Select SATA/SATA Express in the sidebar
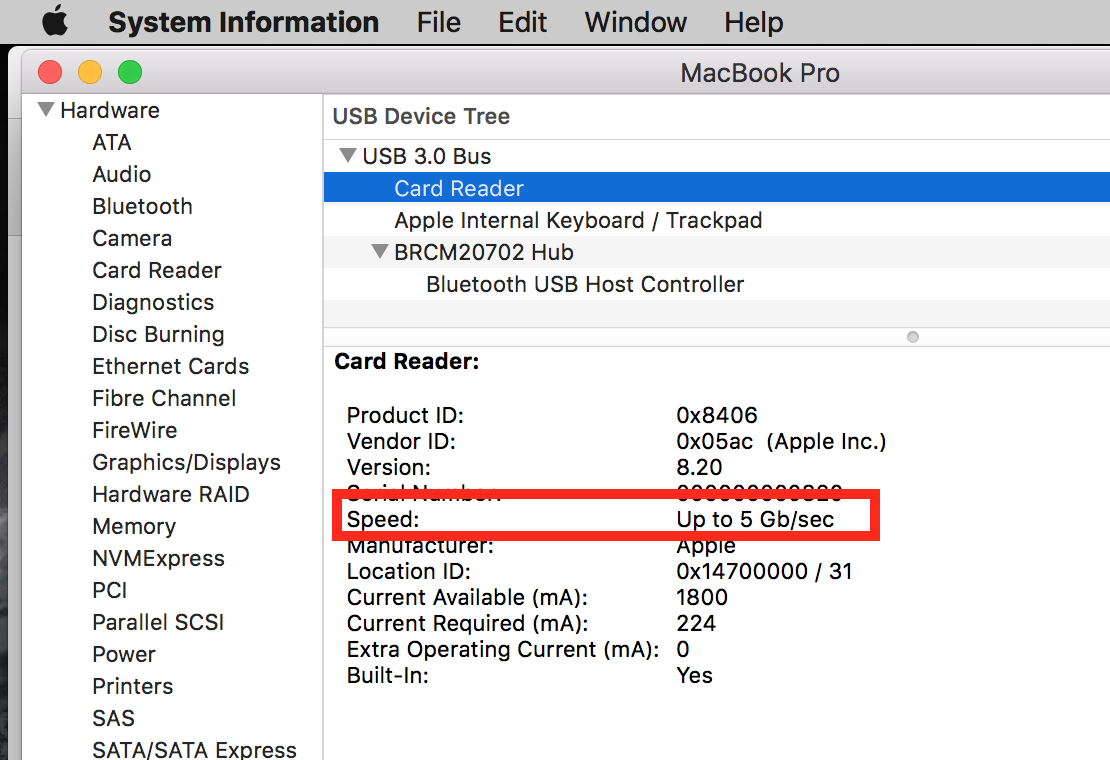The image size is (1110, 760). pyautogui.click(x=195, y=749)
